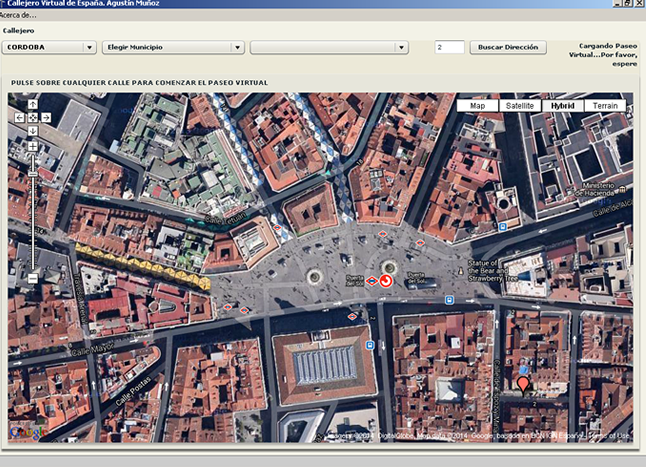The image size is (648, 467).
Task: Click the Calle Postas street label
Action: [x=133, y=391]
